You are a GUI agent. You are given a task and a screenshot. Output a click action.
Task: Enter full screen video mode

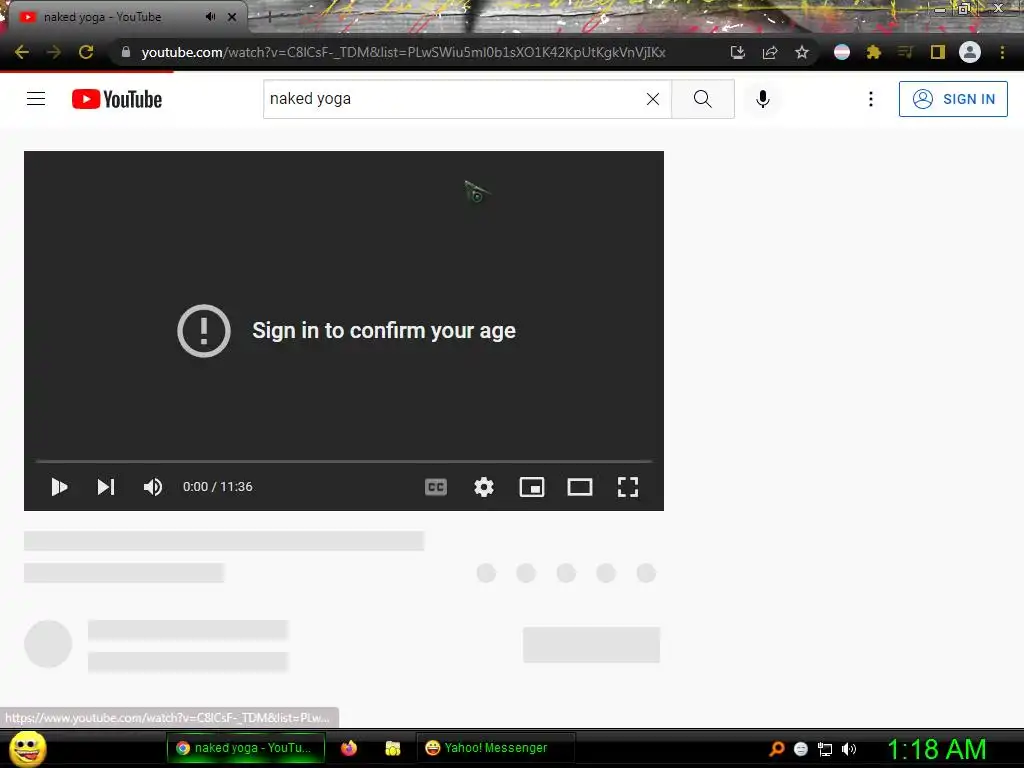click(628, 487)
